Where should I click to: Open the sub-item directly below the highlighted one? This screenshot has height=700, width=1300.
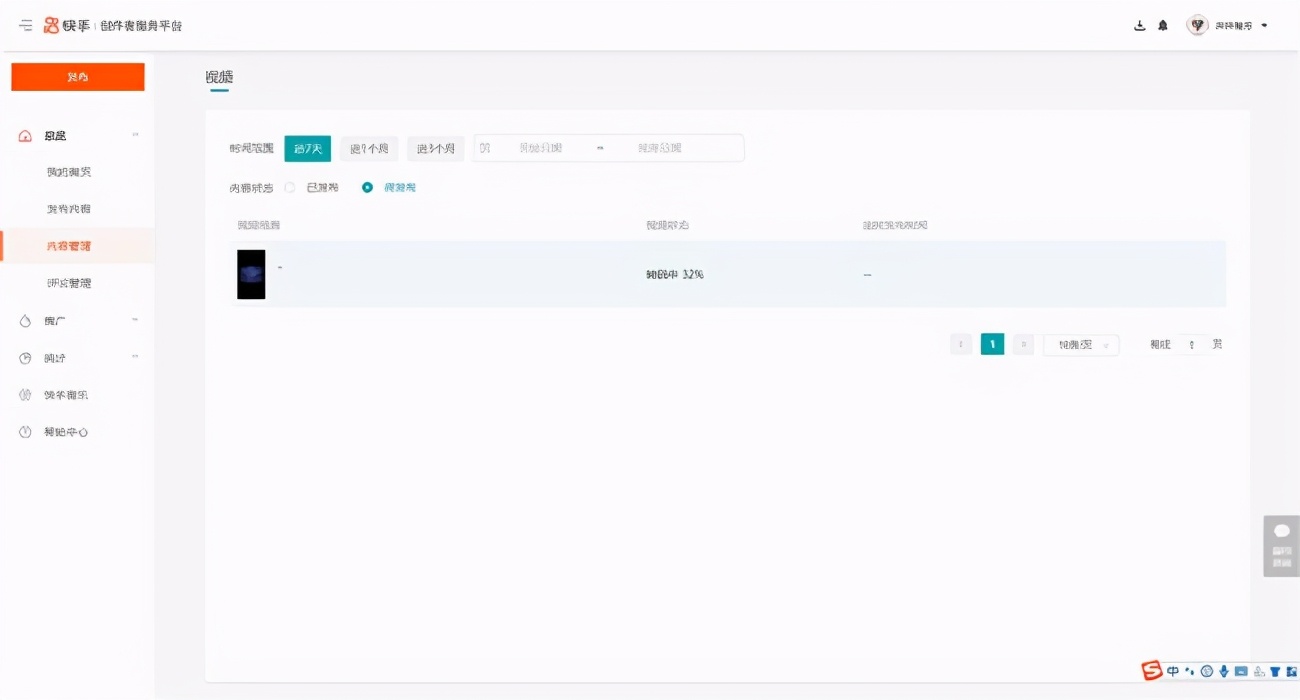(69, 283)
